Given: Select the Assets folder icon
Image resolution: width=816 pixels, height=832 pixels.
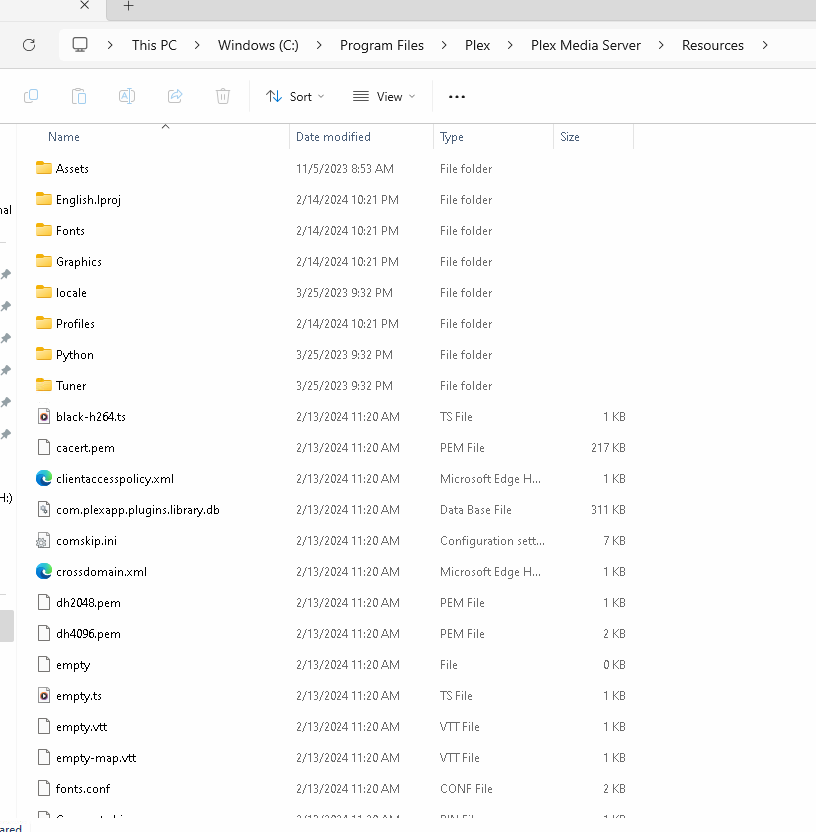Looking at the screenshot, I should 44,168.
